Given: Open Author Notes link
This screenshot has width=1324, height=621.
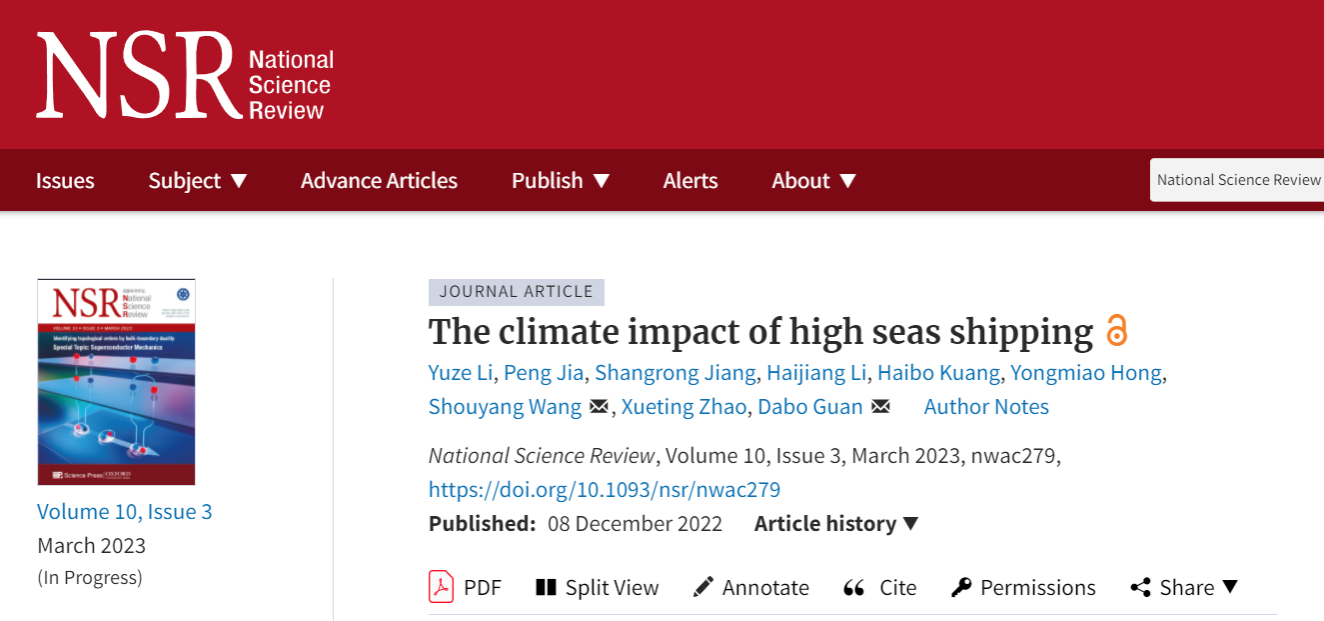Looking at the screenshot, I should 986,407.
